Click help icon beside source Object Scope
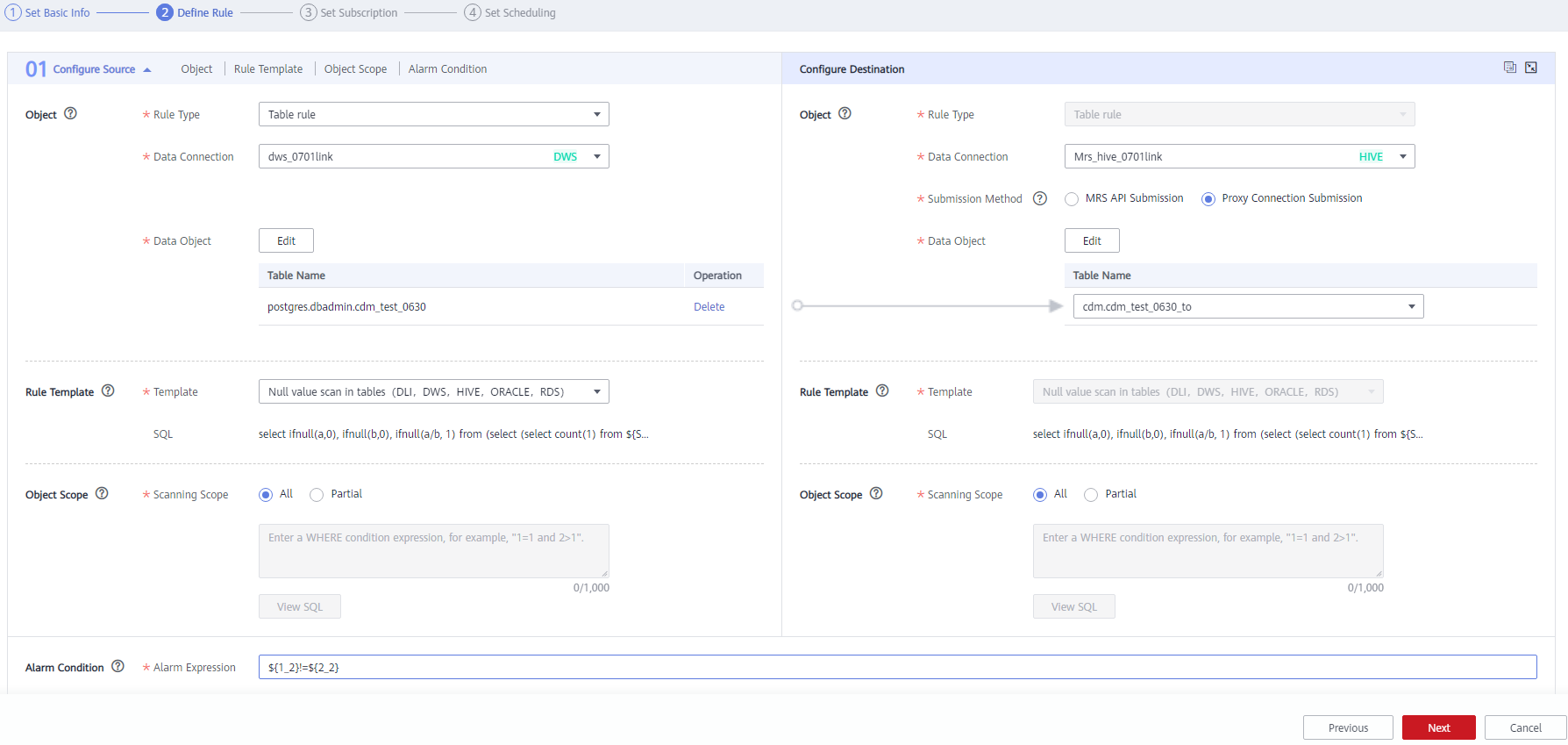Image resolution: width=1568 pixels, height=745 pixels. click(x=102, y=493)
